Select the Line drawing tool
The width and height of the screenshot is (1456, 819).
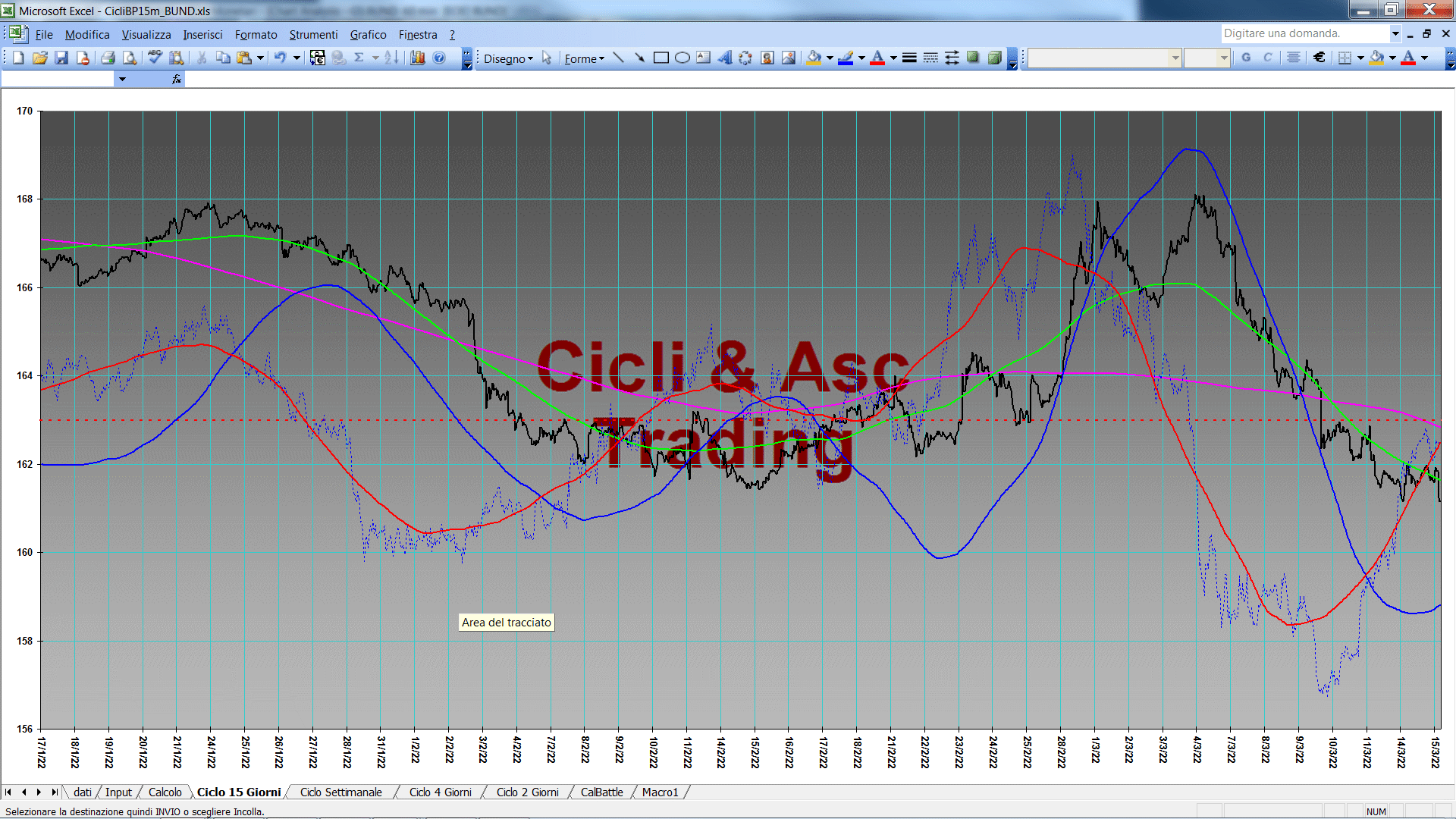(x=619, y=58)
